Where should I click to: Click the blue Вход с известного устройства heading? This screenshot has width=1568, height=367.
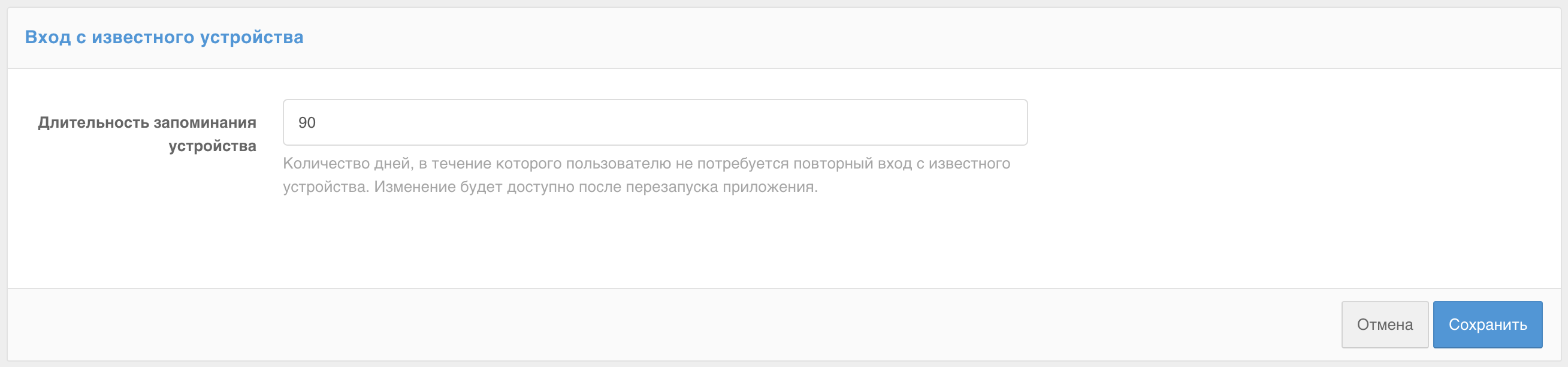(164, 37)
